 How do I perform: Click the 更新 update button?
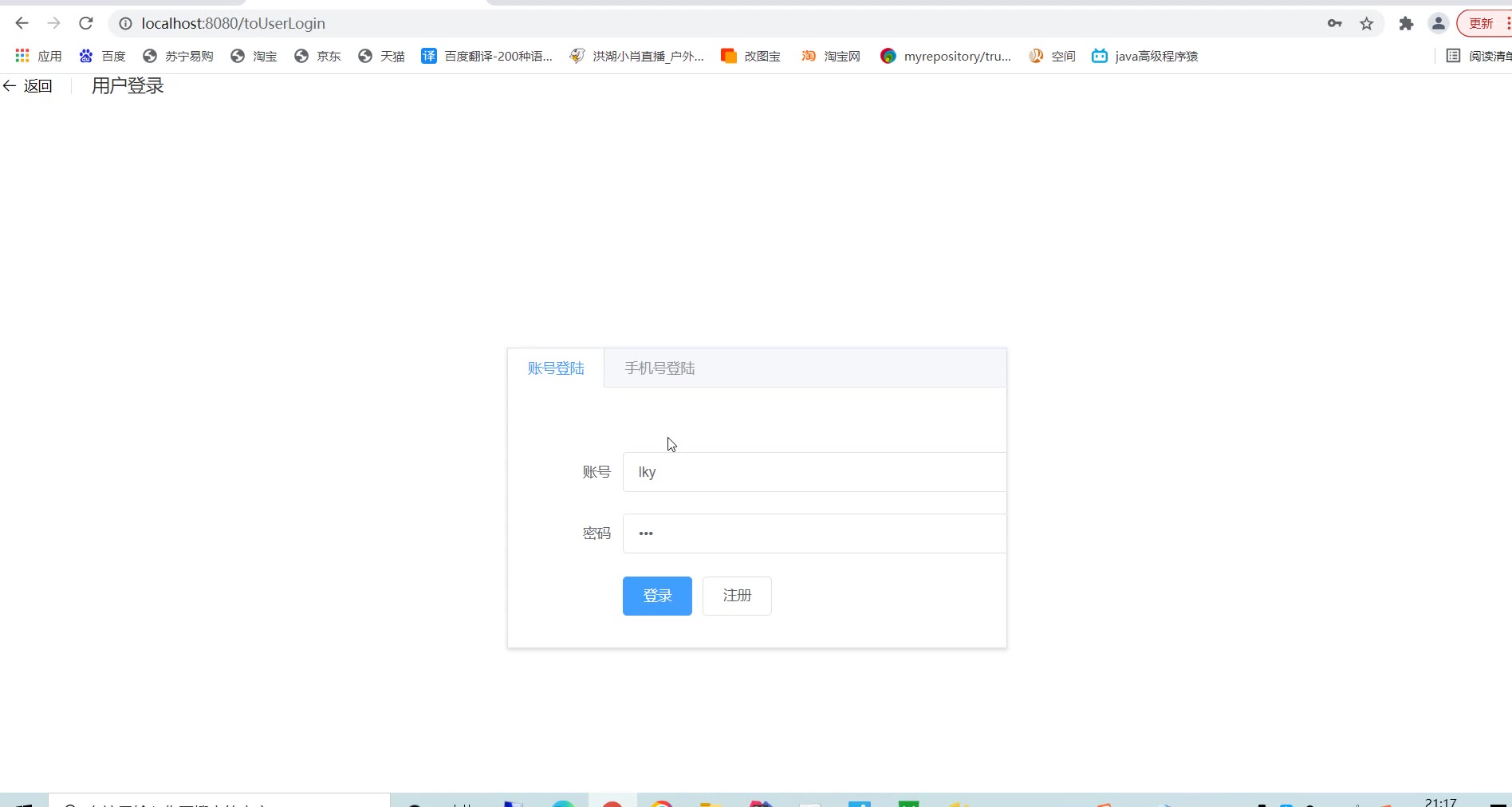(1483, 23)
